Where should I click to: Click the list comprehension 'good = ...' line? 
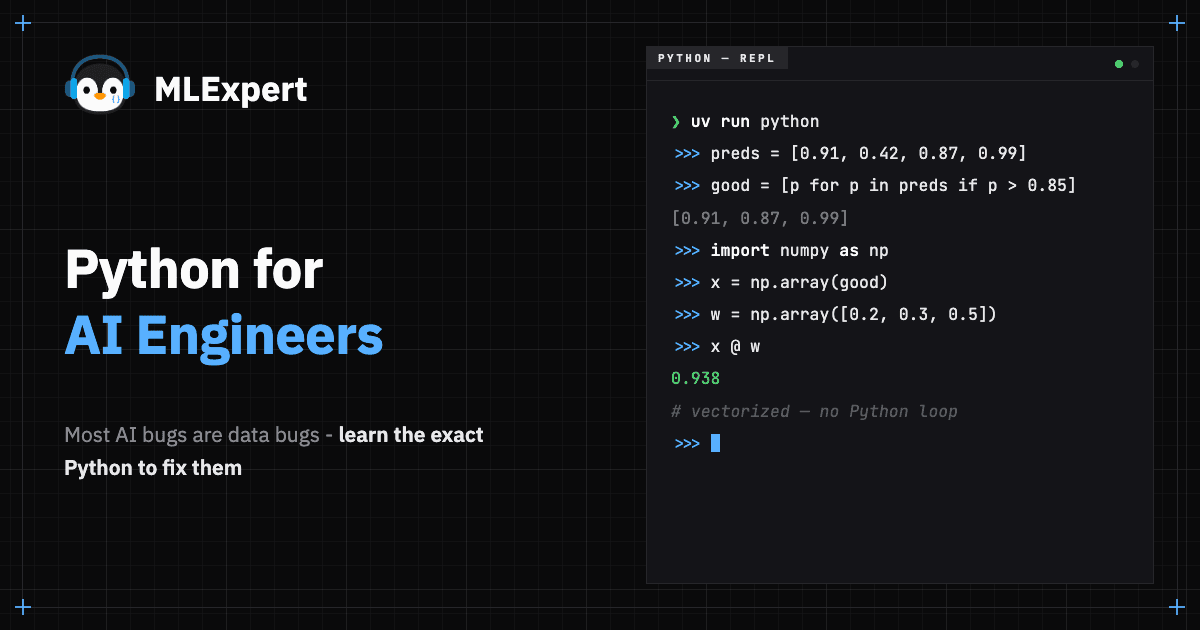click(x=893, y=186)
